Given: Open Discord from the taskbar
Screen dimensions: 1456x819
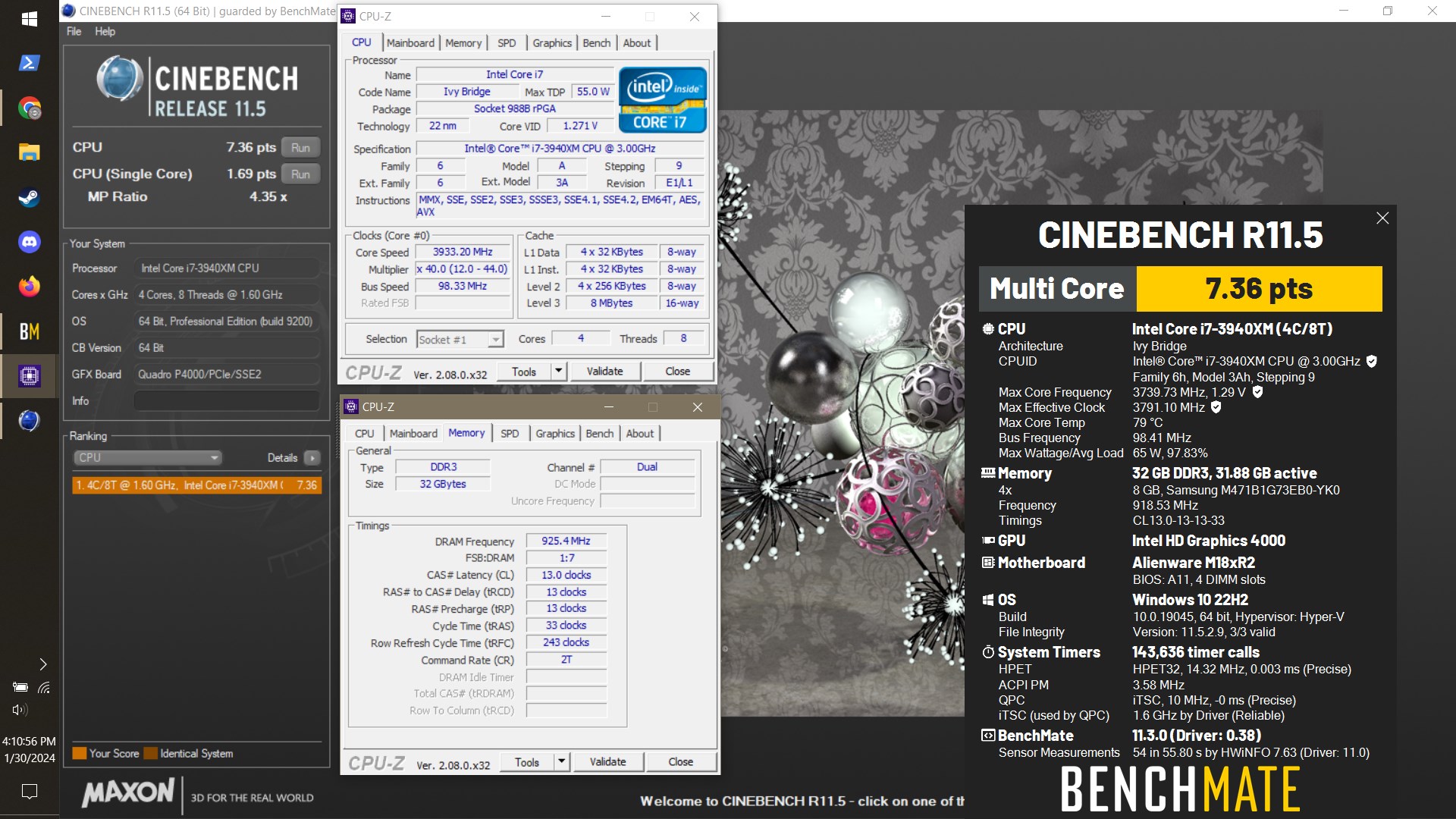Looking at the screenshot, I should pos(30,242).
